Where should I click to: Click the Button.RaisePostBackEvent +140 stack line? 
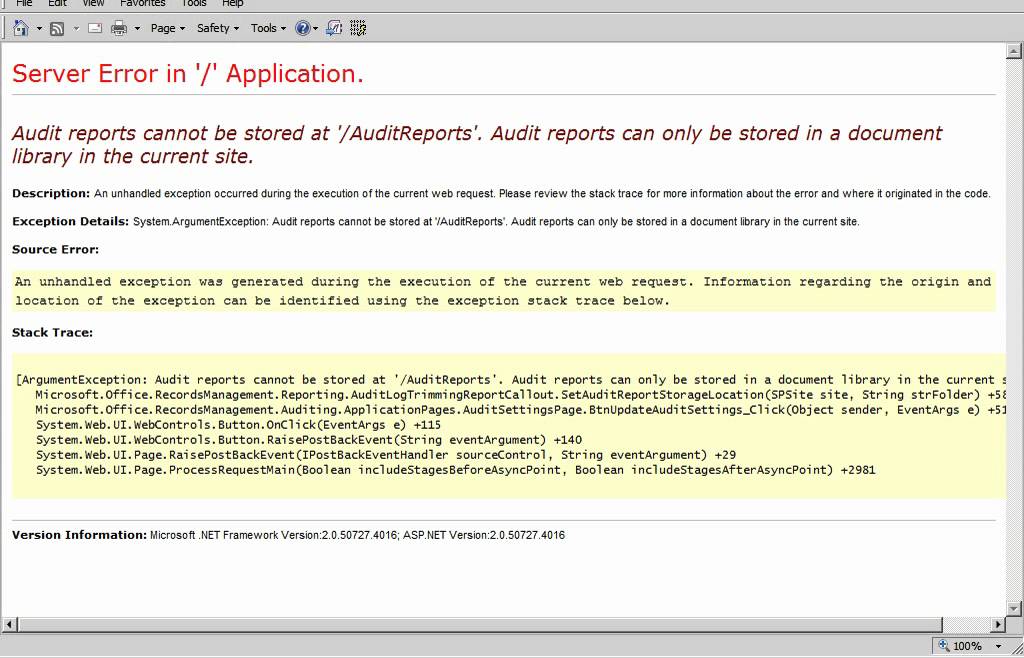point(309,440)
